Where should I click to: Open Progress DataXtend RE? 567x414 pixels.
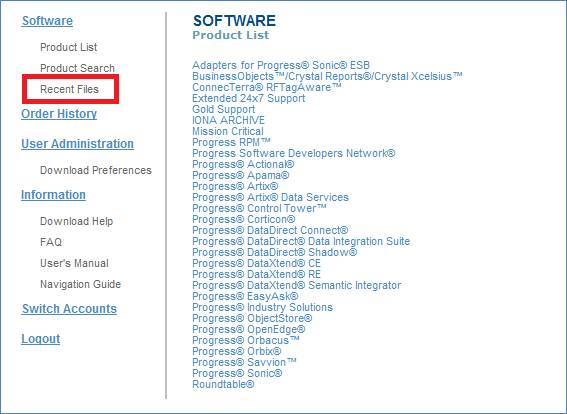coord(256,274)
